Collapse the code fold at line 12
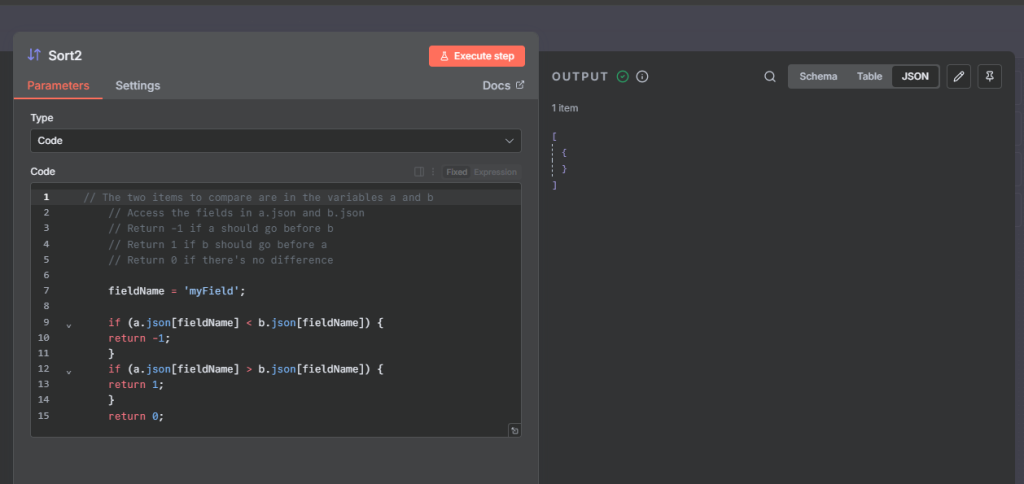This screenshot has height=484, width=1024. pos(68,371)
